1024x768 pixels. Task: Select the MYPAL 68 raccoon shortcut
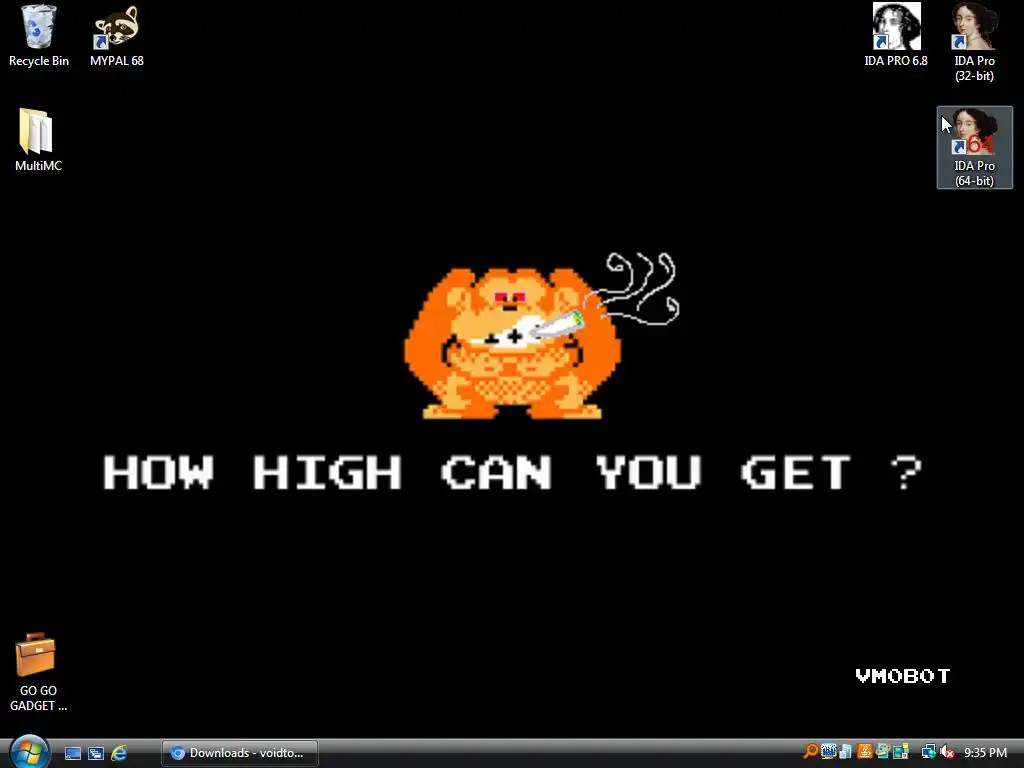117,36
